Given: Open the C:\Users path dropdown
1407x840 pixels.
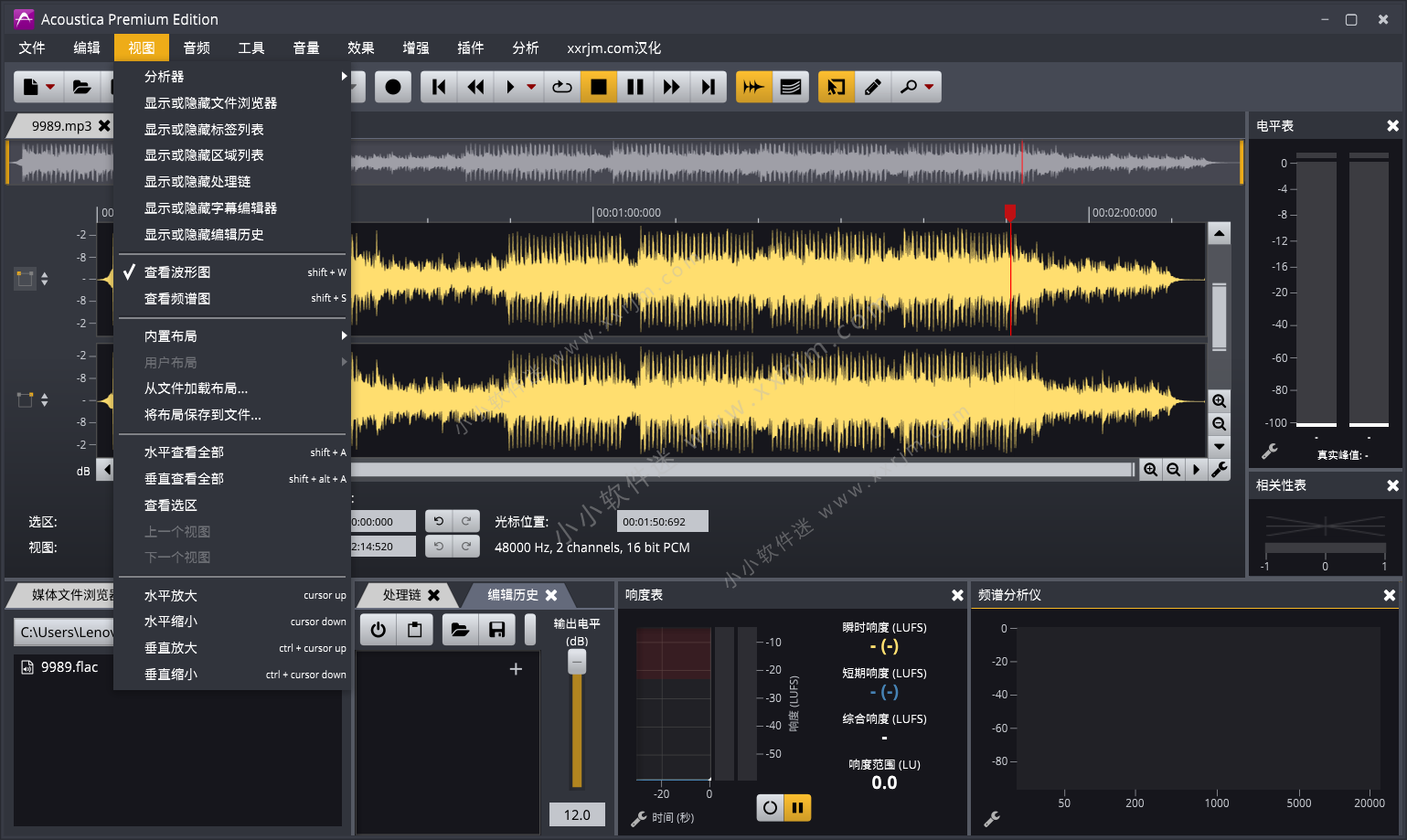Looking at the screenshot, I should [x=64, y=632].
